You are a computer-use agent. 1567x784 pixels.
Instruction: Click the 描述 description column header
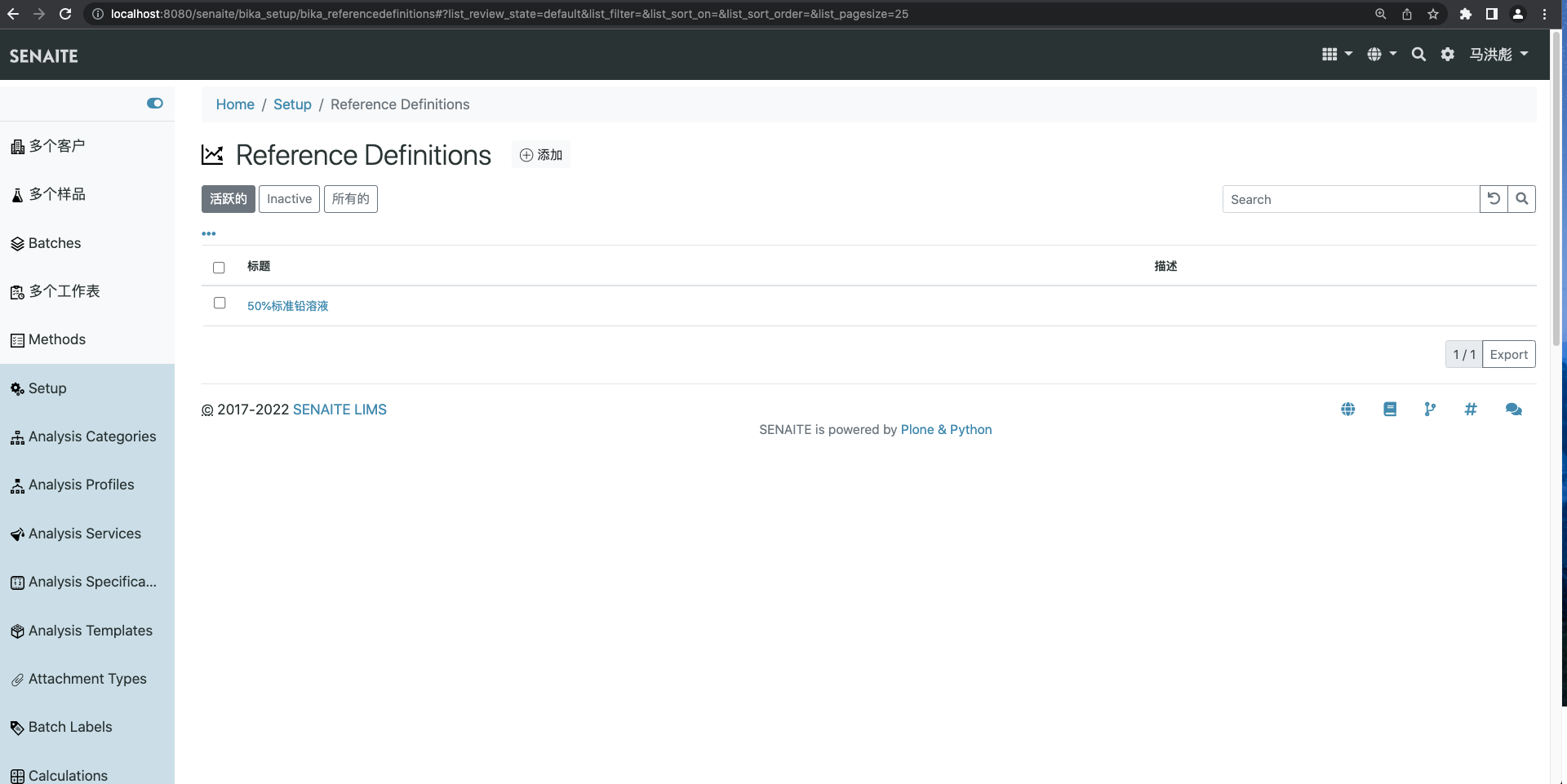click(x=1165, y=266)
